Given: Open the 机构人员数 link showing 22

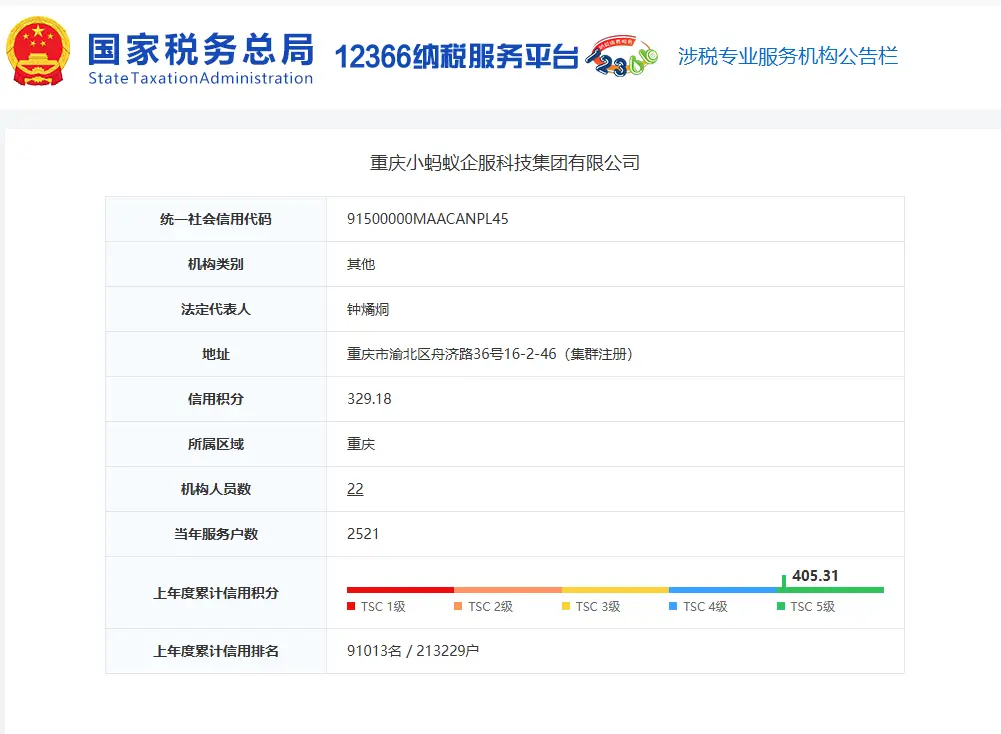Looking at the screenshot, I should coord(355,489).
